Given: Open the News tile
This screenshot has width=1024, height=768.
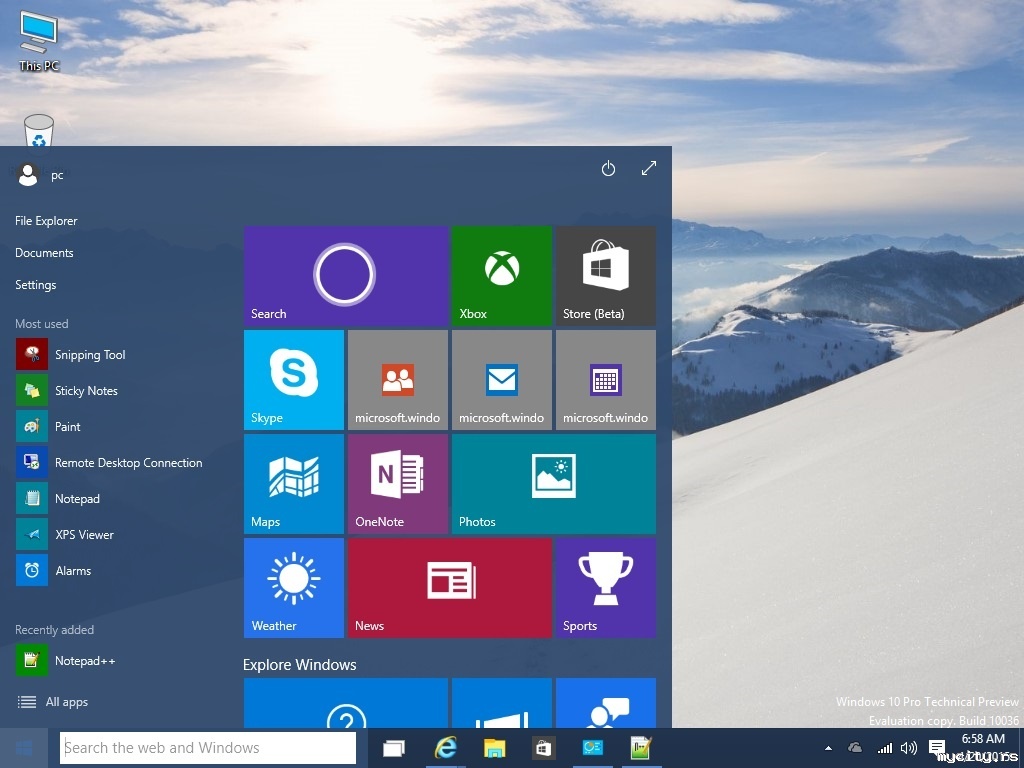Looking at the screenshot, I should coord(450,588).
